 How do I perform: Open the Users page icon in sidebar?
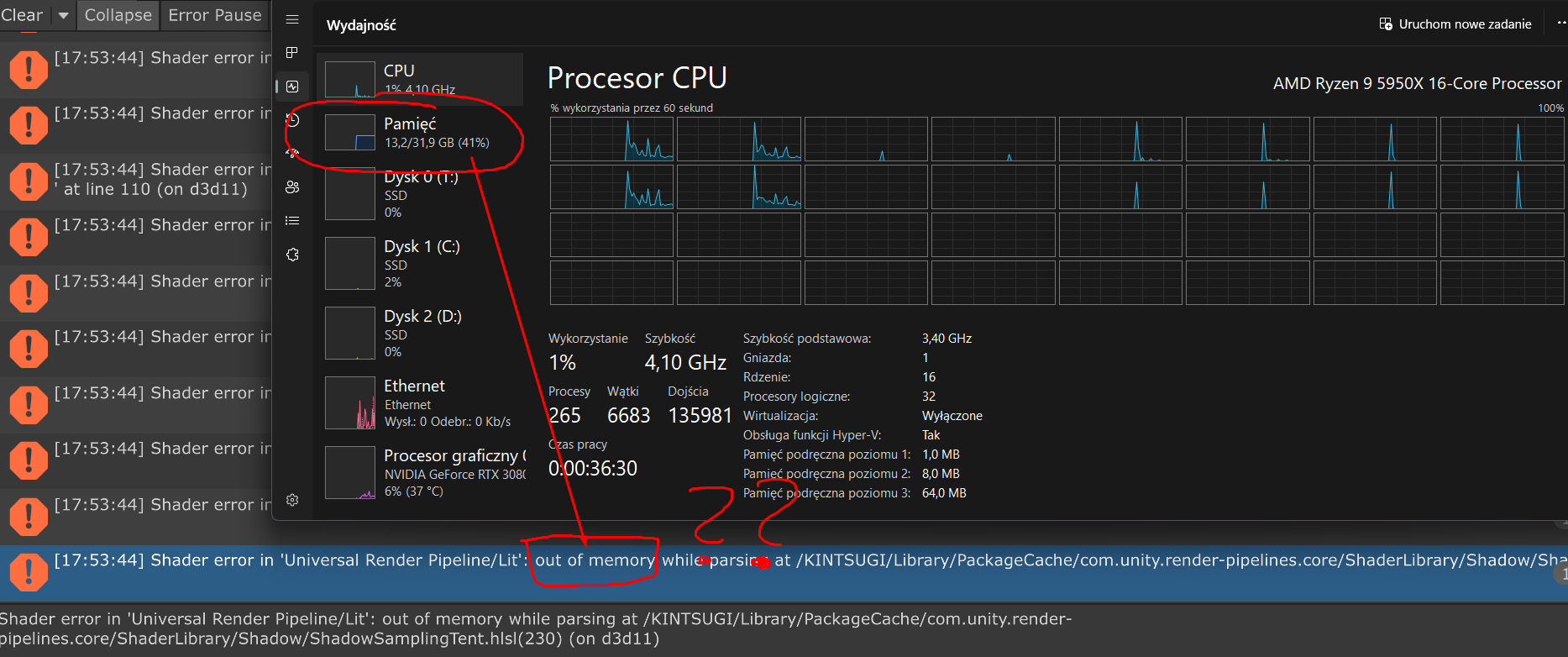click(292, 187)
